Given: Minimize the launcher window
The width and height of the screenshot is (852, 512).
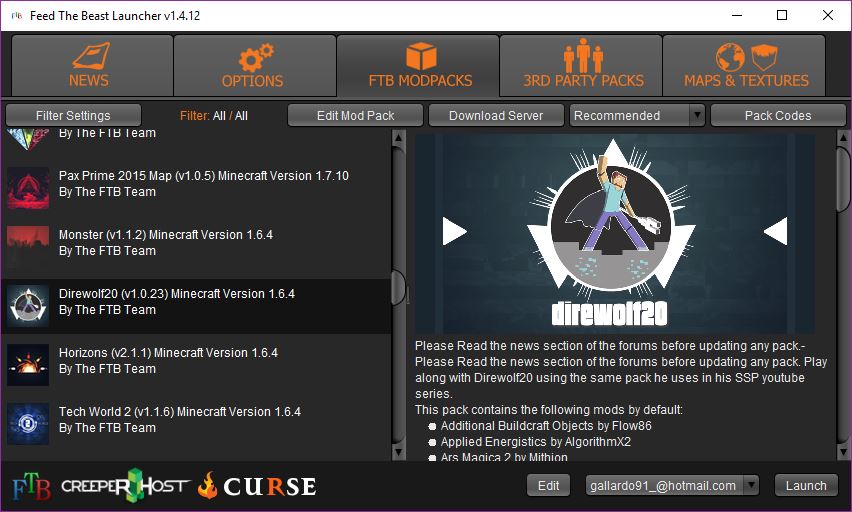Looking at the screenshot, I should pos(737,15).
